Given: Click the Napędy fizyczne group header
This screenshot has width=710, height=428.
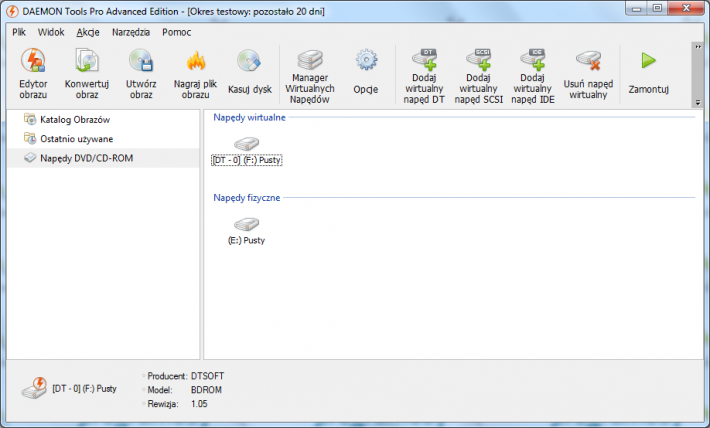Looking at the screenshot, I should 247,197.
